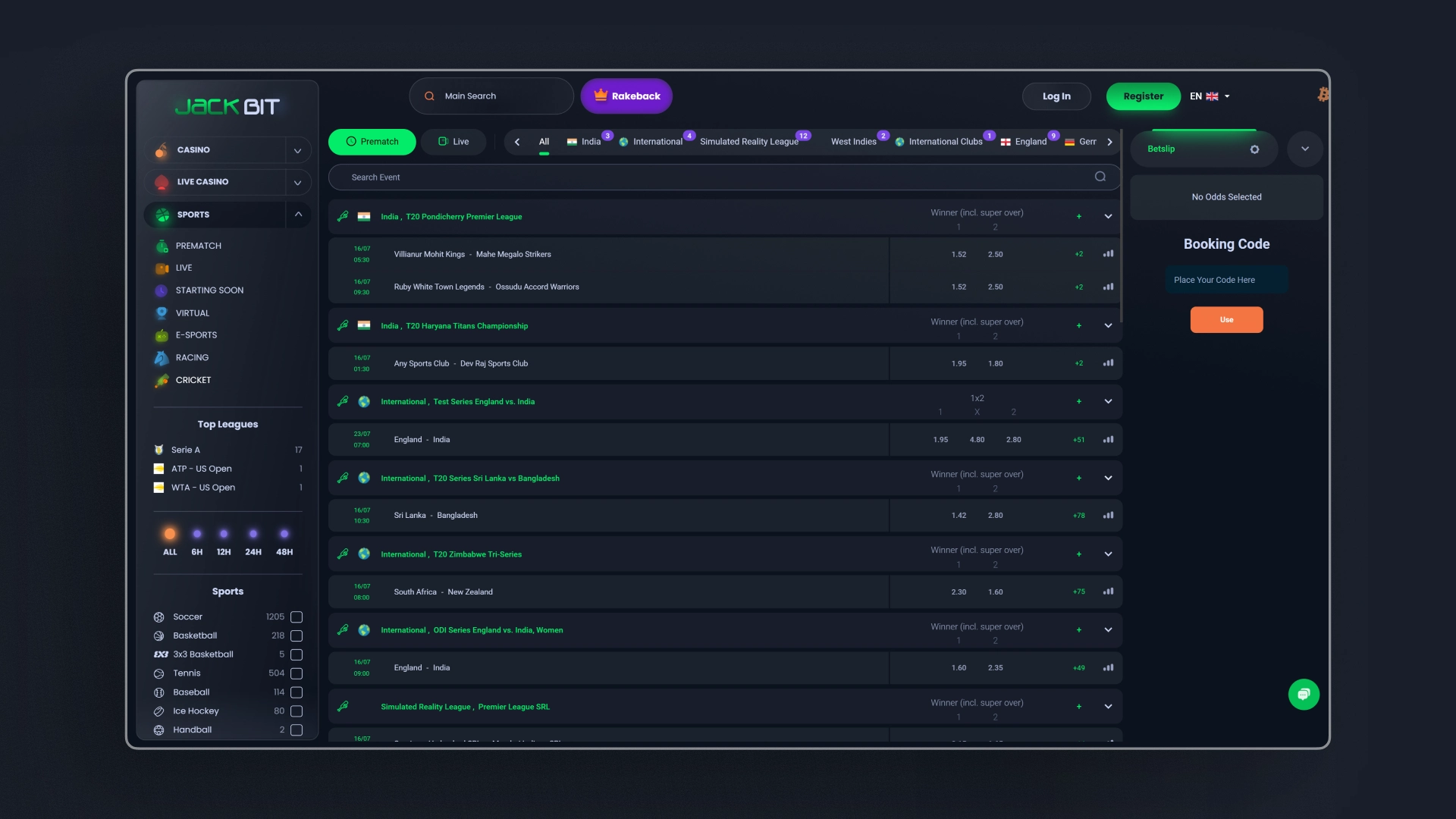Tick the 3x3 Basketball checkbox
The width and height of the screenshot is (1456, 819).
(x=297, y=654)
